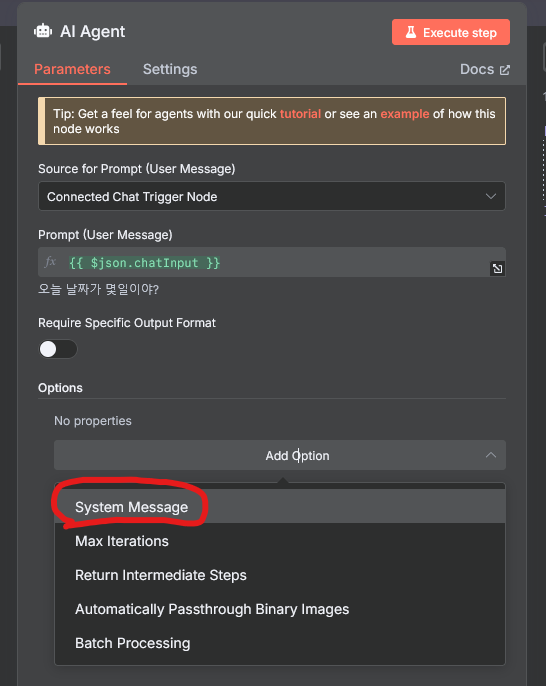
Task: Select Automatically Passthrough Binary Images
Action: [280, 609]
